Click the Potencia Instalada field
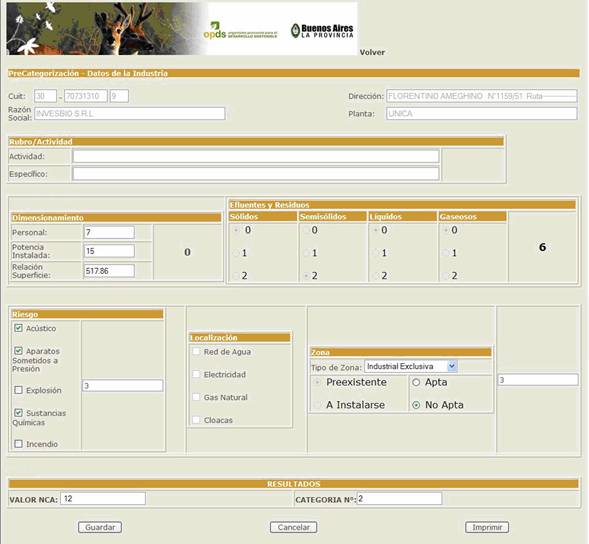 [109, 251]
